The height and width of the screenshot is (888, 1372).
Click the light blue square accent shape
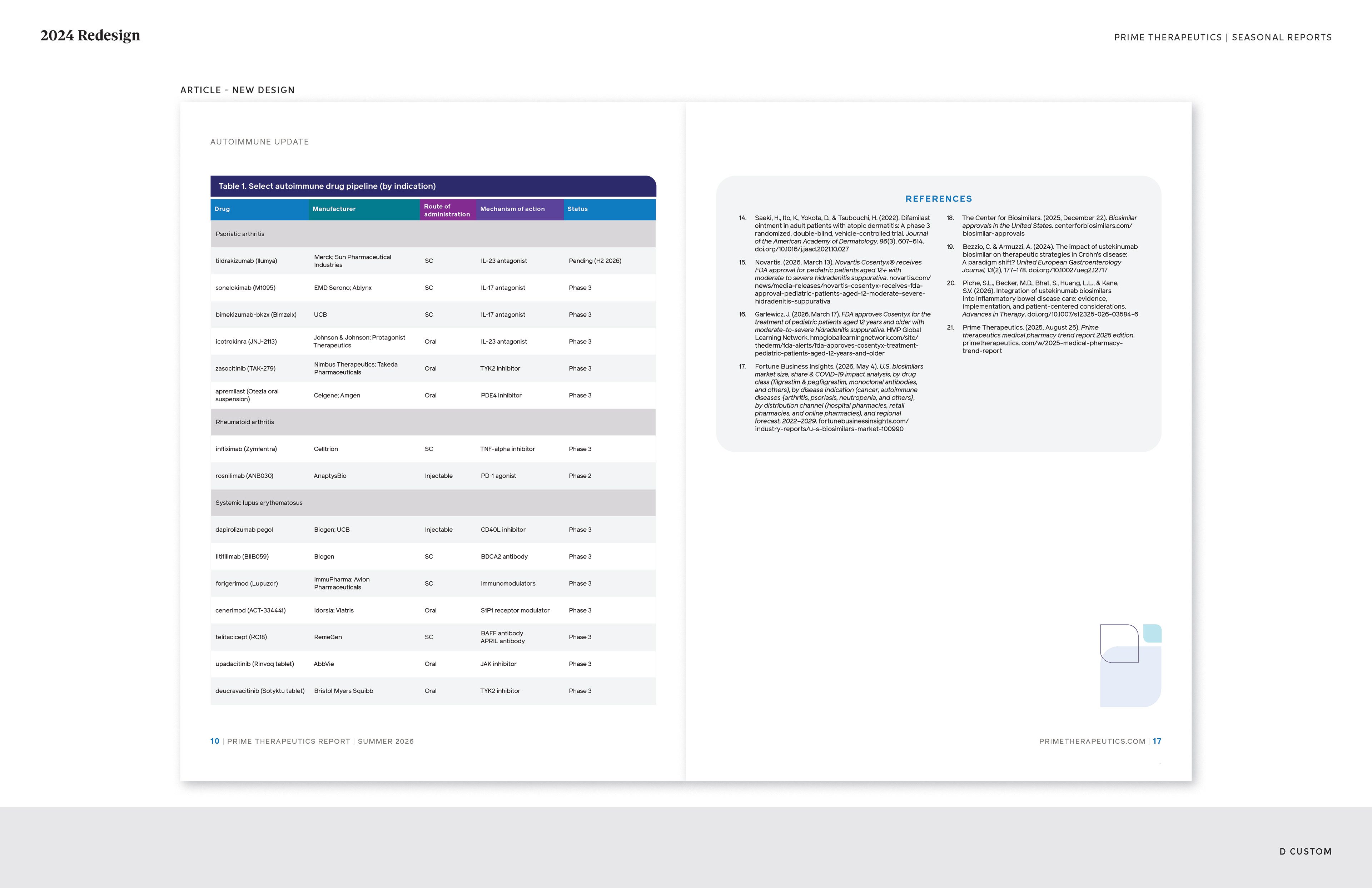(x=1152, y=633)
